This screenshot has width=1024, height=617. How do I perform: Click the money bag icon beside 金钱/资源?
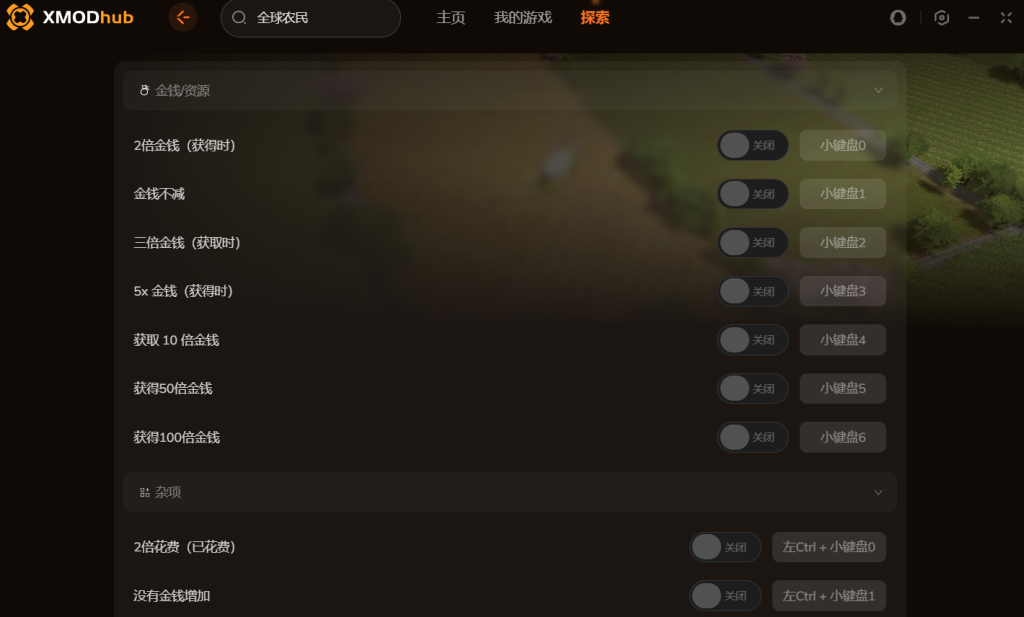coord(144,90)
